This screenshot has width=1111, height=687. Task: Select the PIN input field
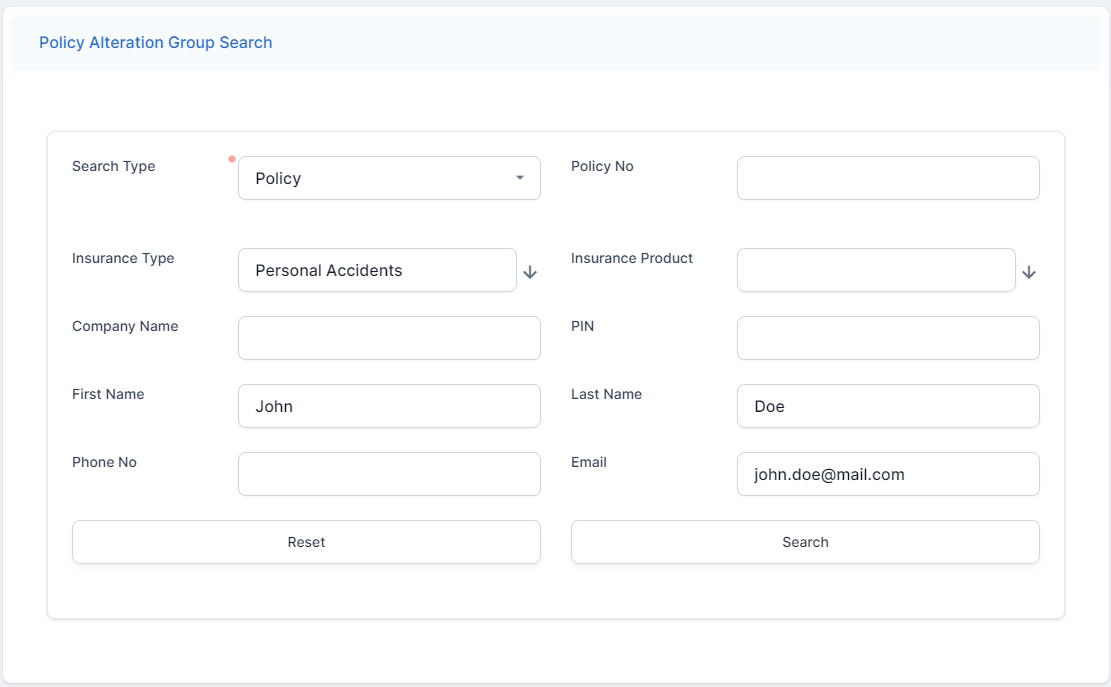888,338
